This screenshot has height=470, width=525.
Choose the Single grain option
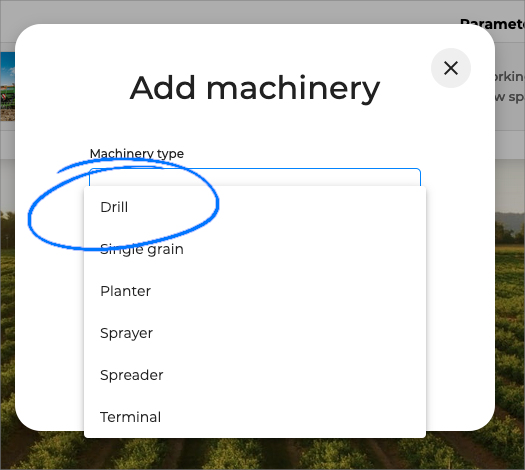tap(255, 249)
